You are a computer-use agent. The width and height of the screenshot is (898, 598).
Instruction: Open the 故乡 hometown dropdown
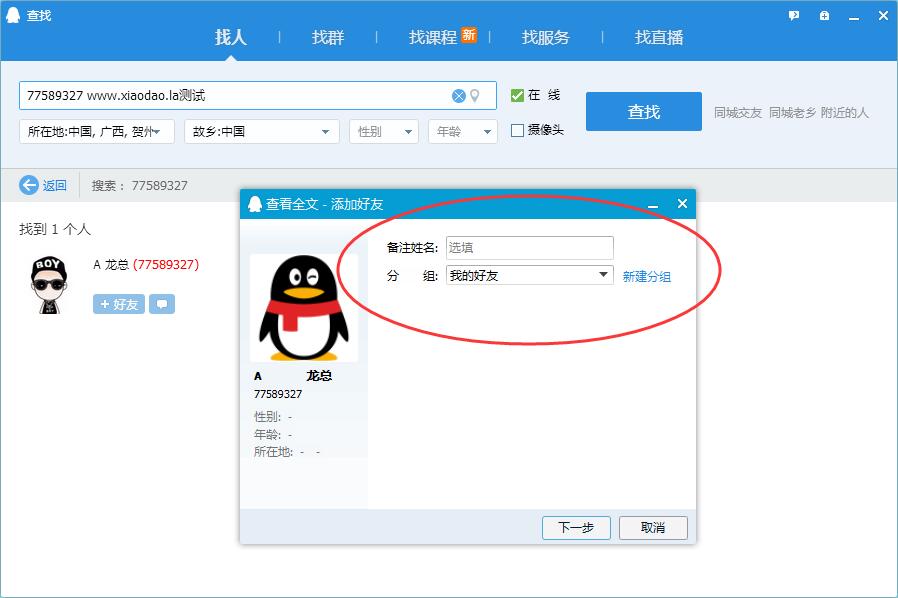pyautogui.click(x=263, y=131)
